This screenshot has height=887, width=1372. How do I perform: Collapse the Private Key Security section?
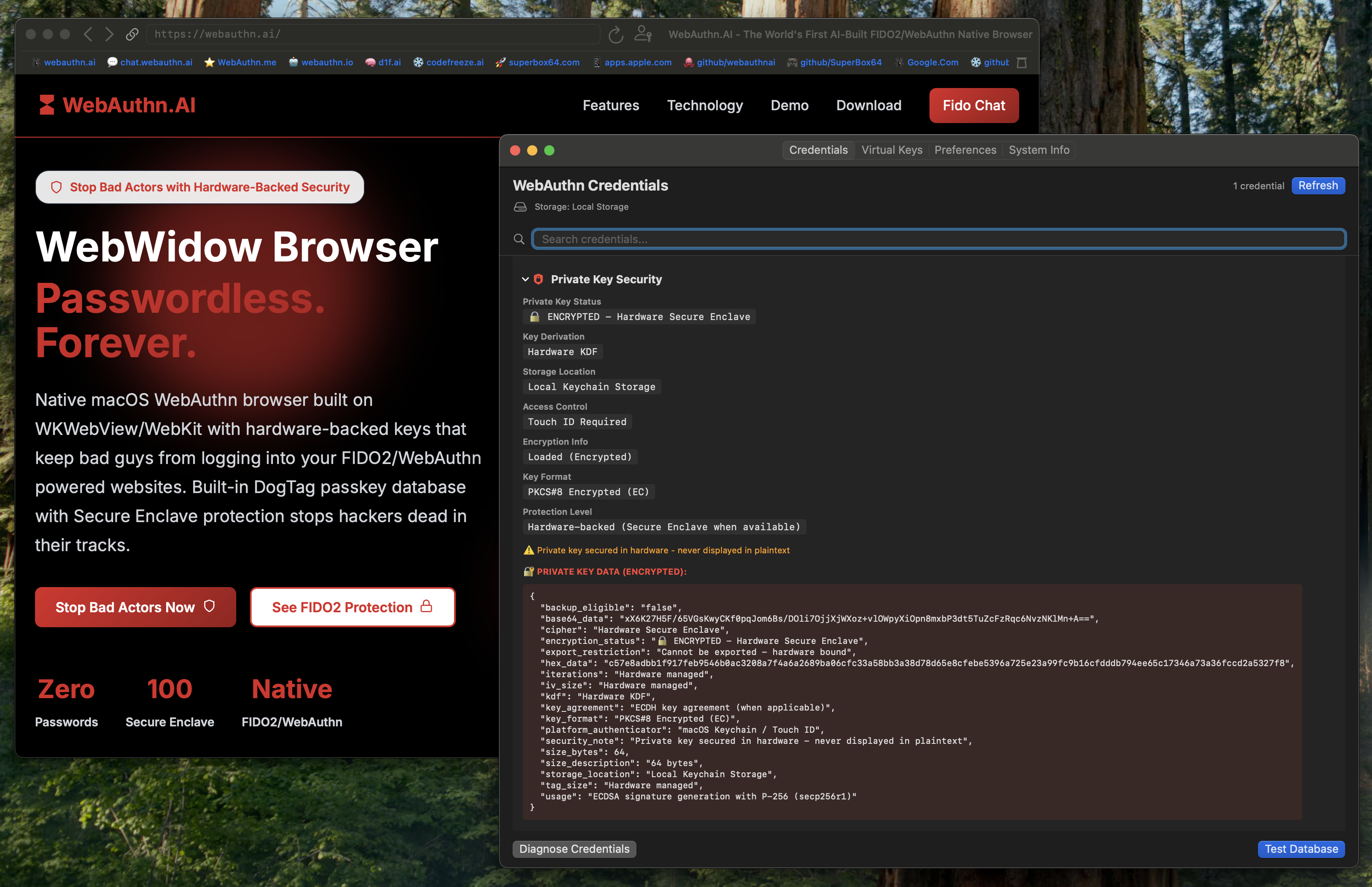coord(525,279)
